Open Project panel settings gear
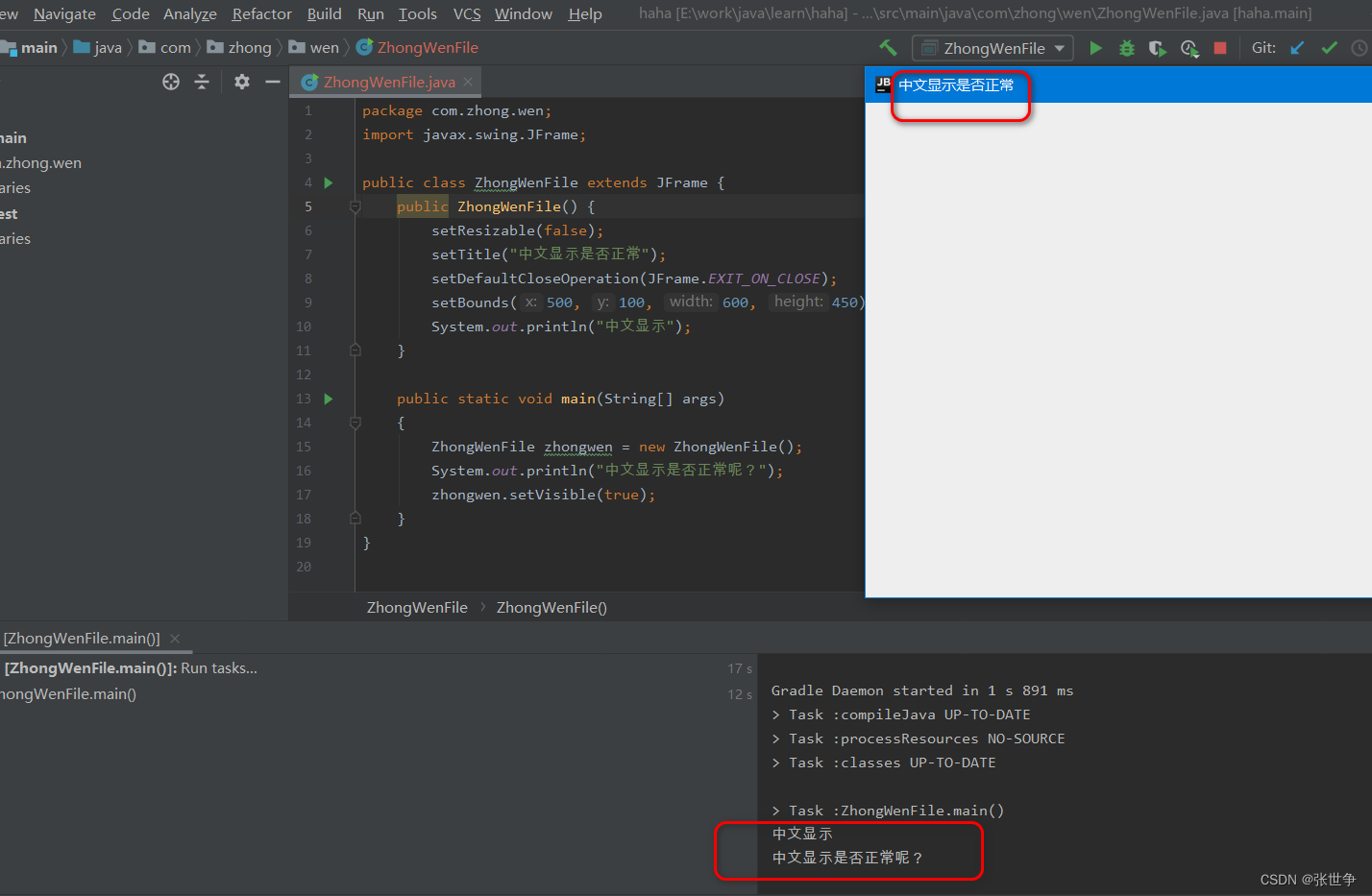The width and height of the screenshot is (1372, 896). (x=241, y=82)
